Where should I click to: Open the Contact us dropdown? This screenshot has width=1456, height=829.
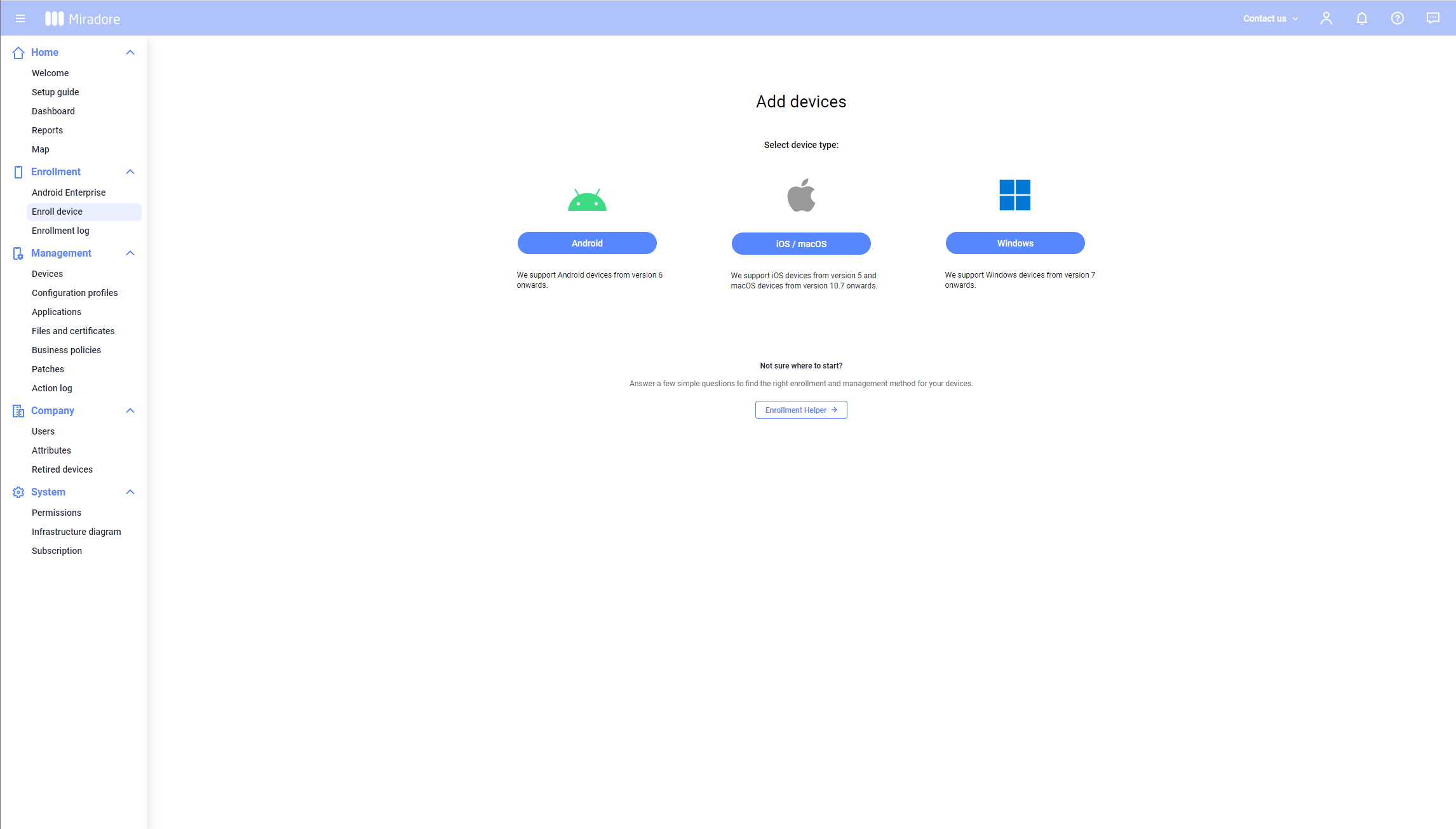pos(1271,18)
